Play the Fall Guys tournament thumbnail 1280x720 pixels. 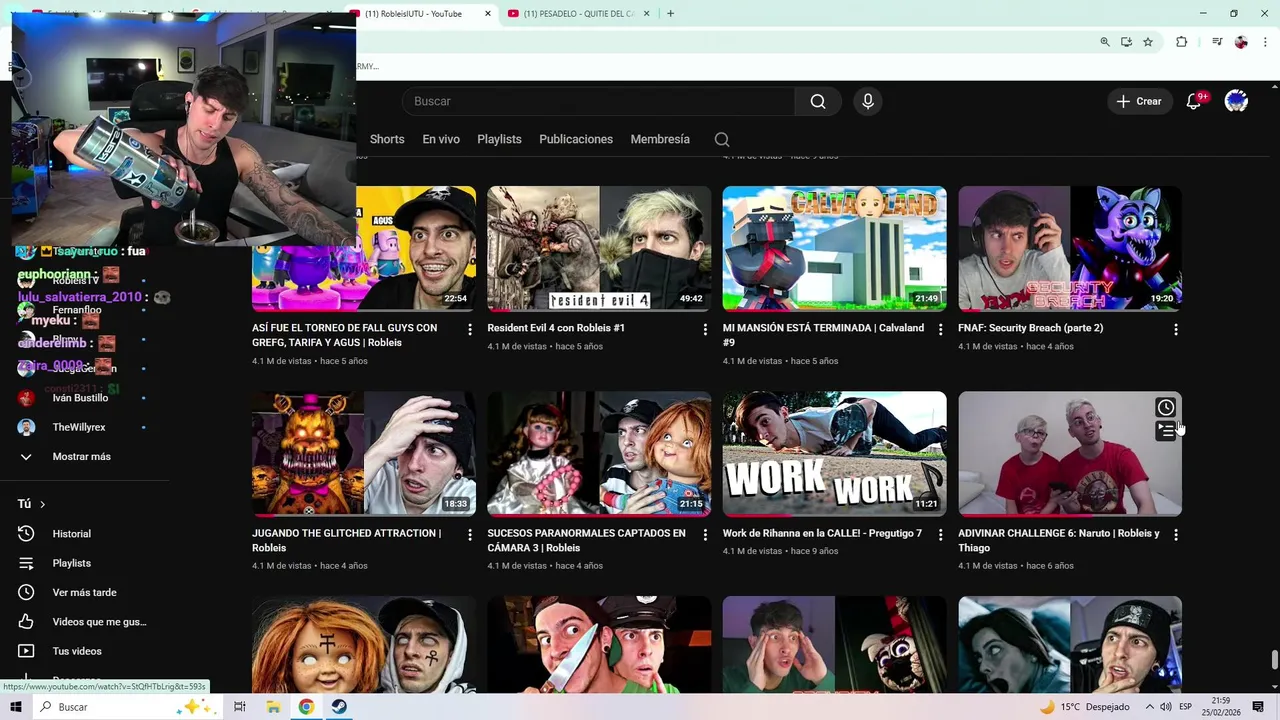point(364,249)
